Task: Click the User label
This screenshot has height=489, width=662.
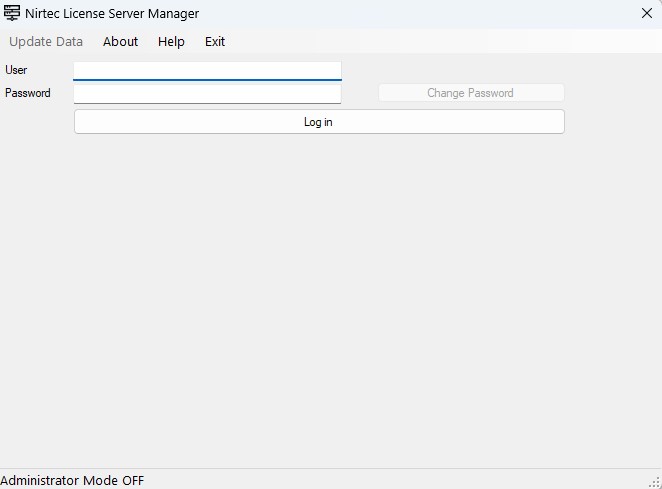Action: click(16, 70)
